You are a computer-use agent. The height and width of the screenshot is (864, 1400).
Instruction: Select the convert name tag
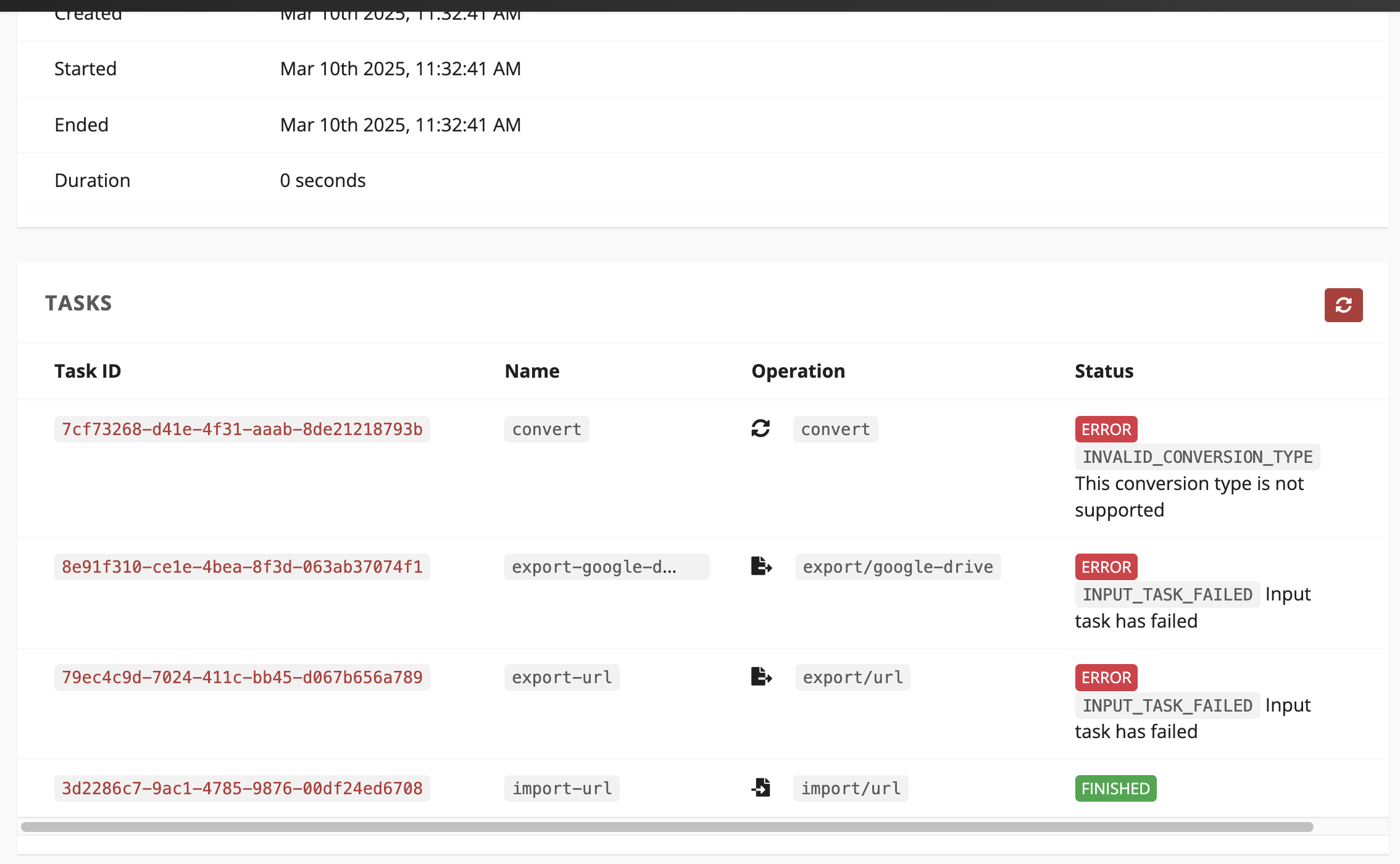[546, 429]
